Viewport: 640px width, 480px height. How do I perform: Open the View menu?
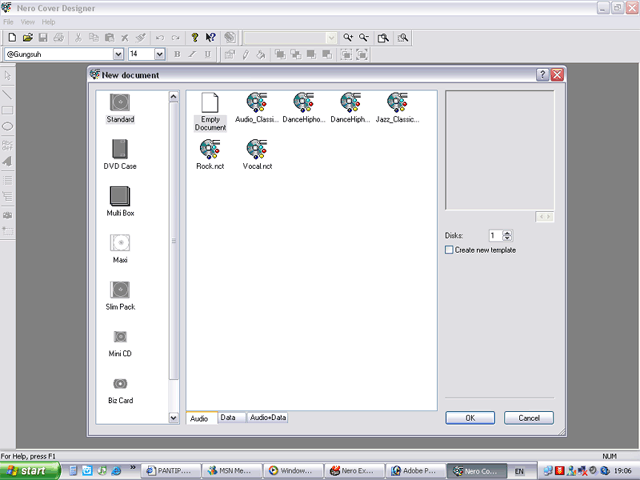pyautogui.click(x=28, y=22)
